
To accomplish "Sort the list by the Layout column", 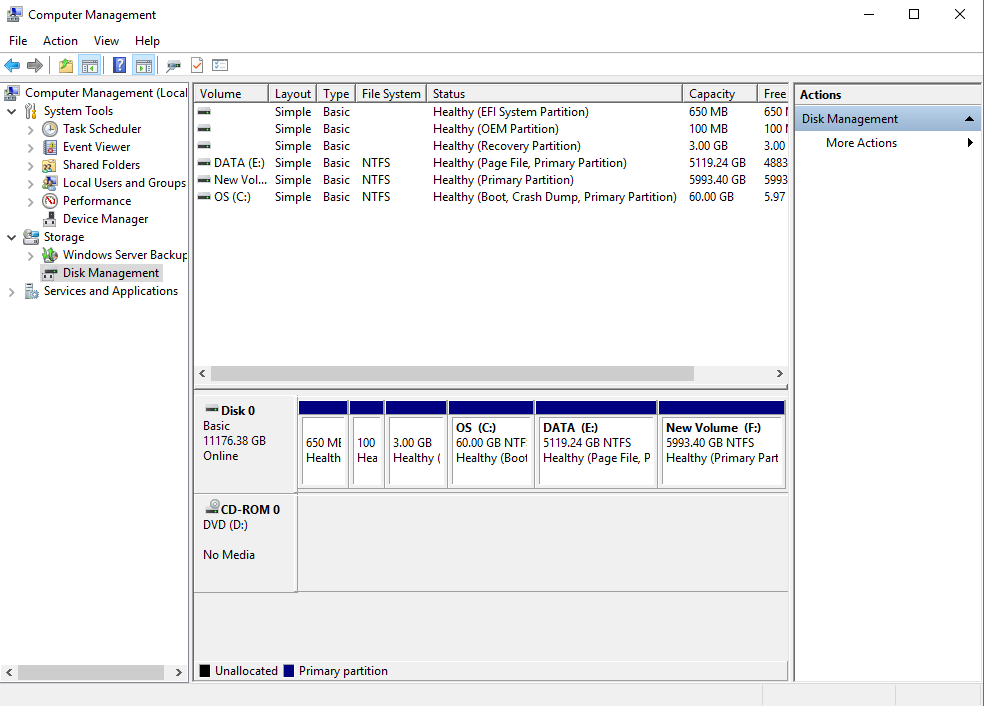I will (x=292, y=94).
